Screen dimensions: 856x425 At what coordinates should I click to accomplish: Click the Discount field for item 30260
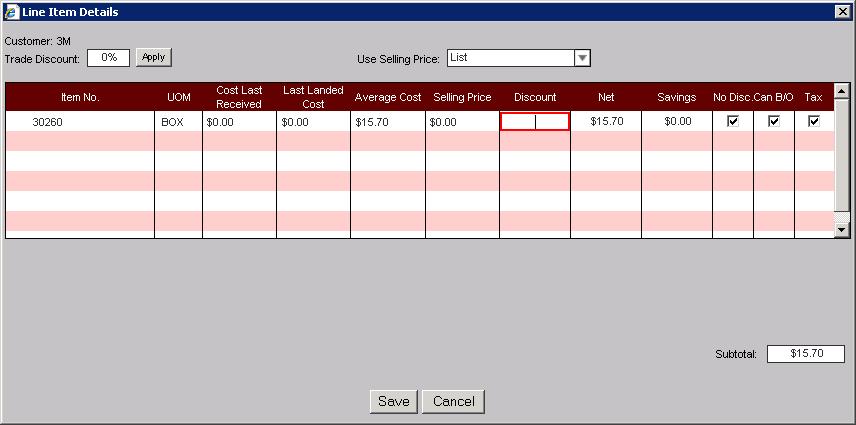pyautogui.click(x=535, y=122)
